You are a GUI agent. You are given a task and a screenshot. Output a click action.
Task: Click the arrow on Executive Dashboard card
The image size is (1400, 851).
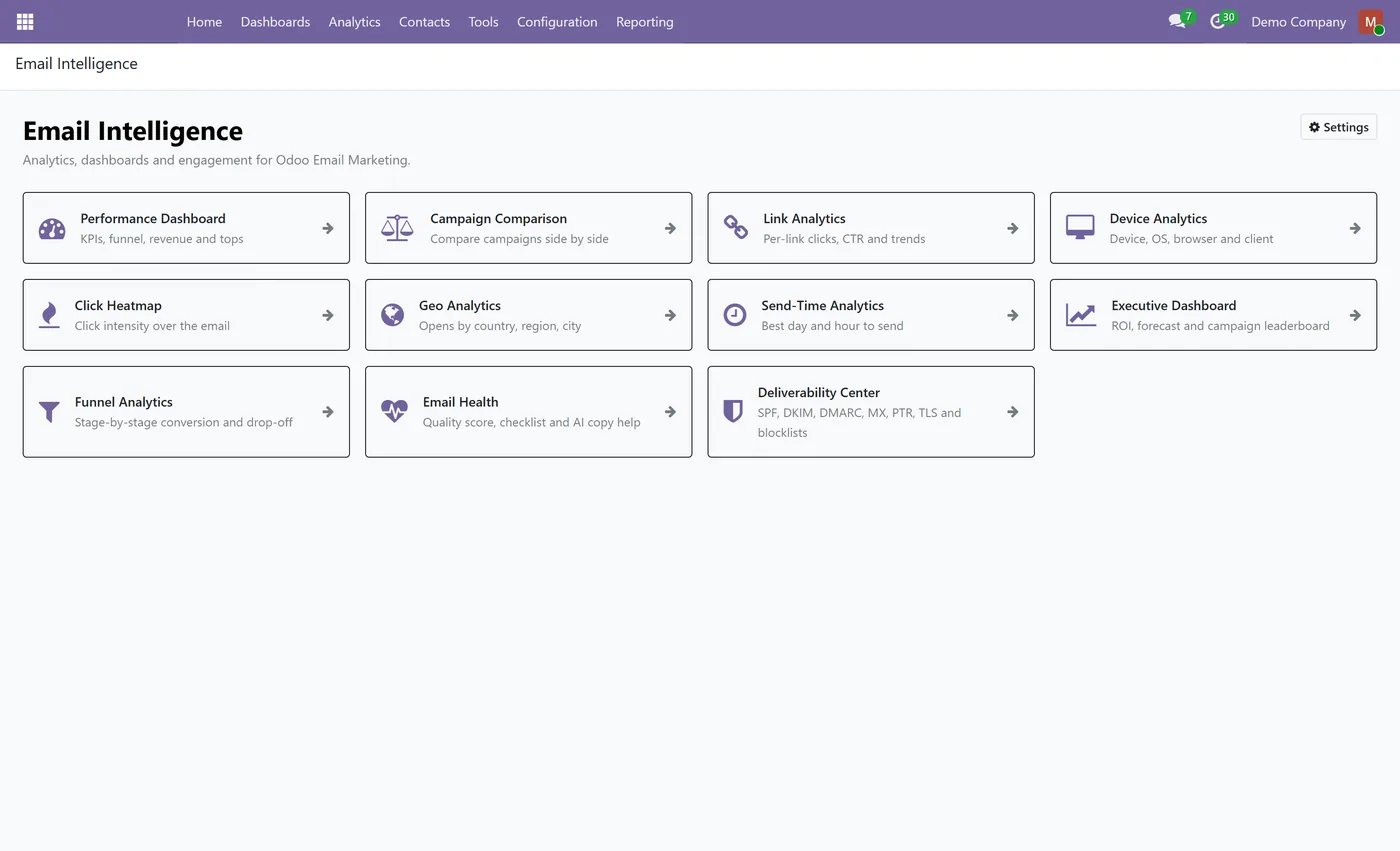pos(1355,315)
